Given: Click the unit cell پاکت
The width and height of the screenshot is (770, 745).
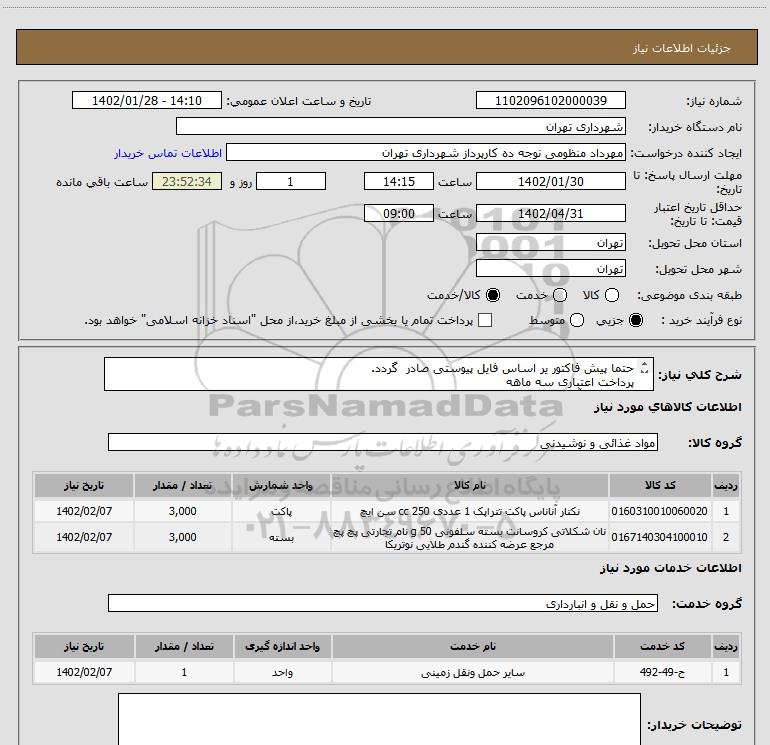Looking at the screenshot, I should pyautogui.click(x=281, y=511).
